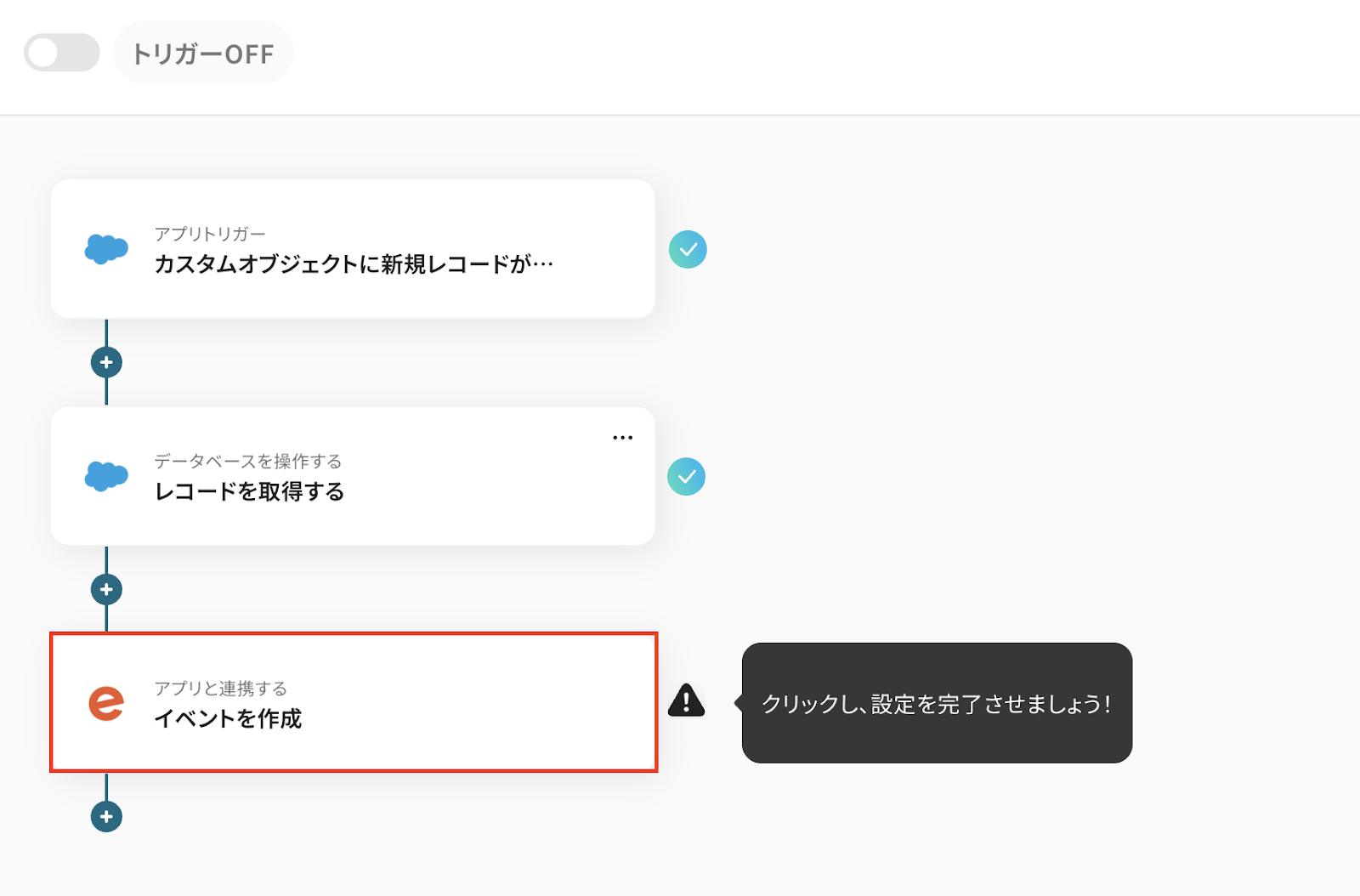The height and width of the screenshot is (896, 1360).
Task: Add step with plus button below app trigger
Action: [x=106, y=362]
